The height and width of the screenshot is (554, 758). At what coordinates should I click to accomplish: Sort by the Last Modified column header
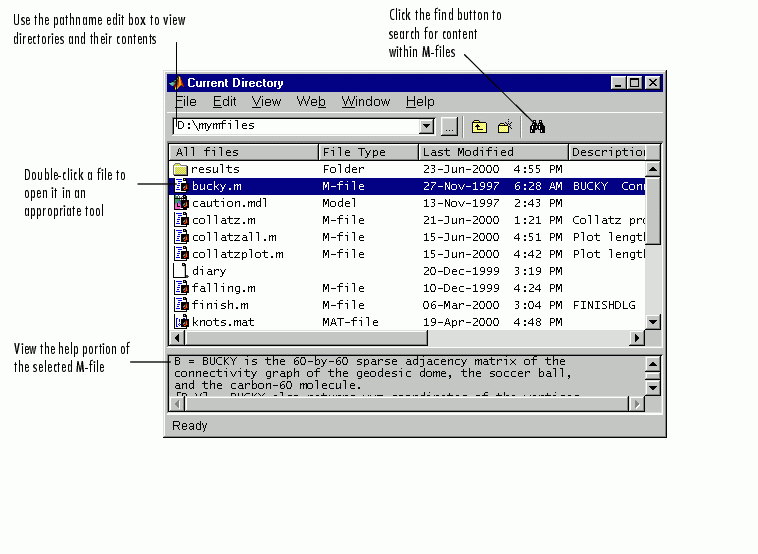pos(493,152)
